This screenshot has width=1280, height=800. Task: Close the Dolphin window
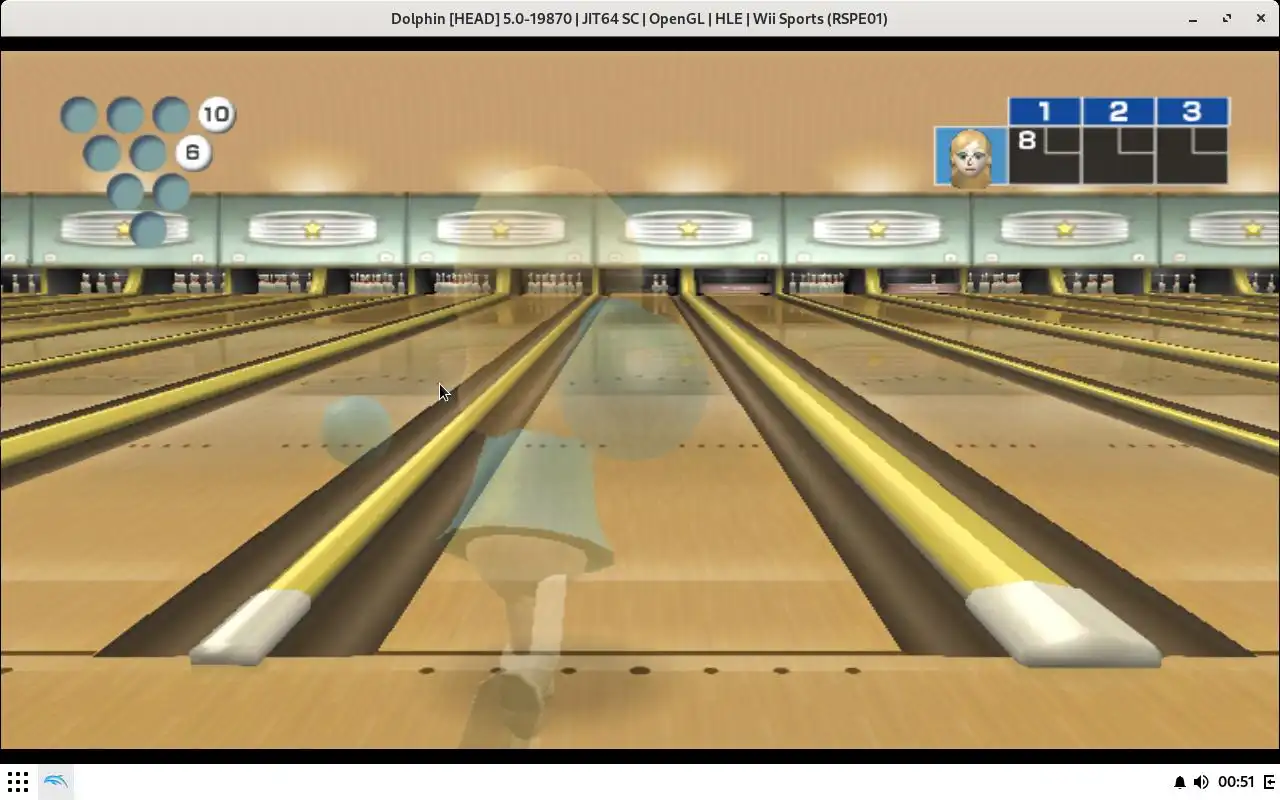[1260, 18]
